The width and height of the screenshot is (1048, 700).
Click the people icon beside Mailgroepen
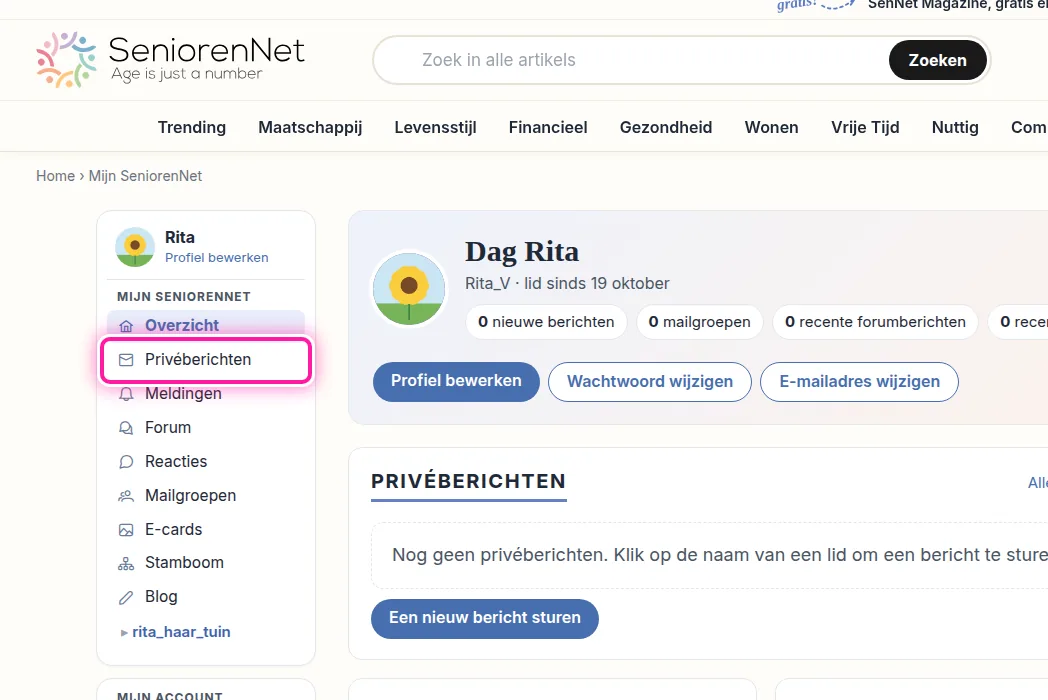pos(126,496)
